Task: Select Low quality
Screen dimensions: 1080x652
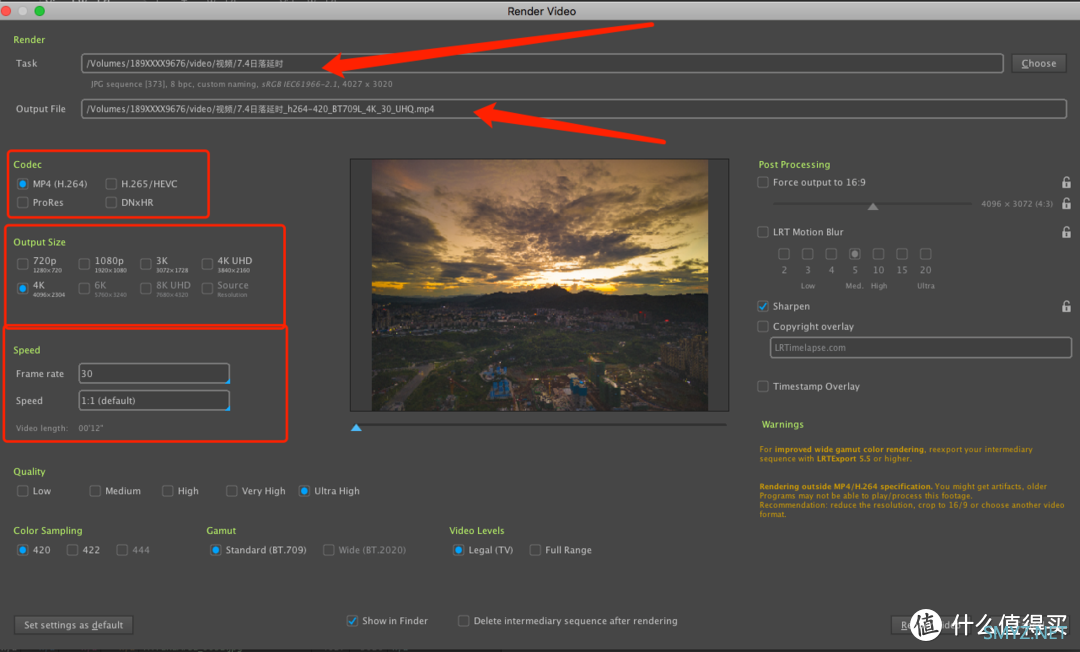Action: click(x=23, y=491)
